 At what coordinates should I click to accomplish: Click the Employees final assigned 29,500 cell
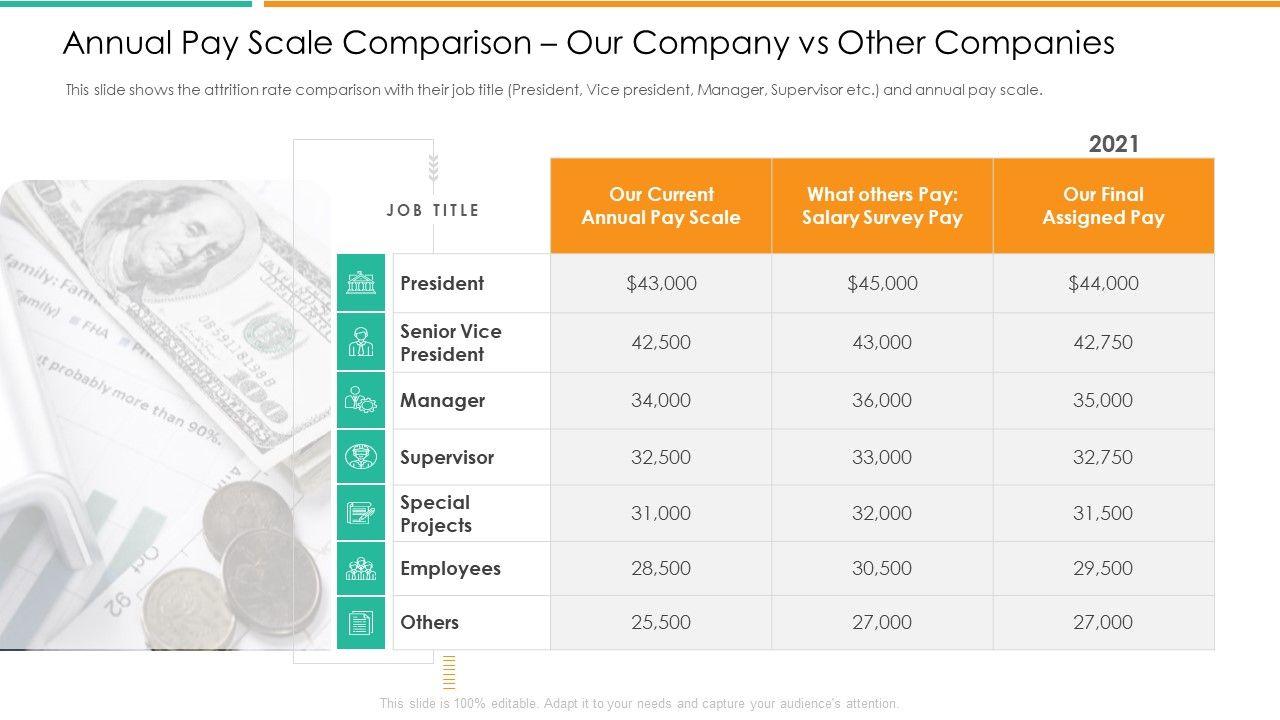pyautogui.click(x=1103, y=569)
